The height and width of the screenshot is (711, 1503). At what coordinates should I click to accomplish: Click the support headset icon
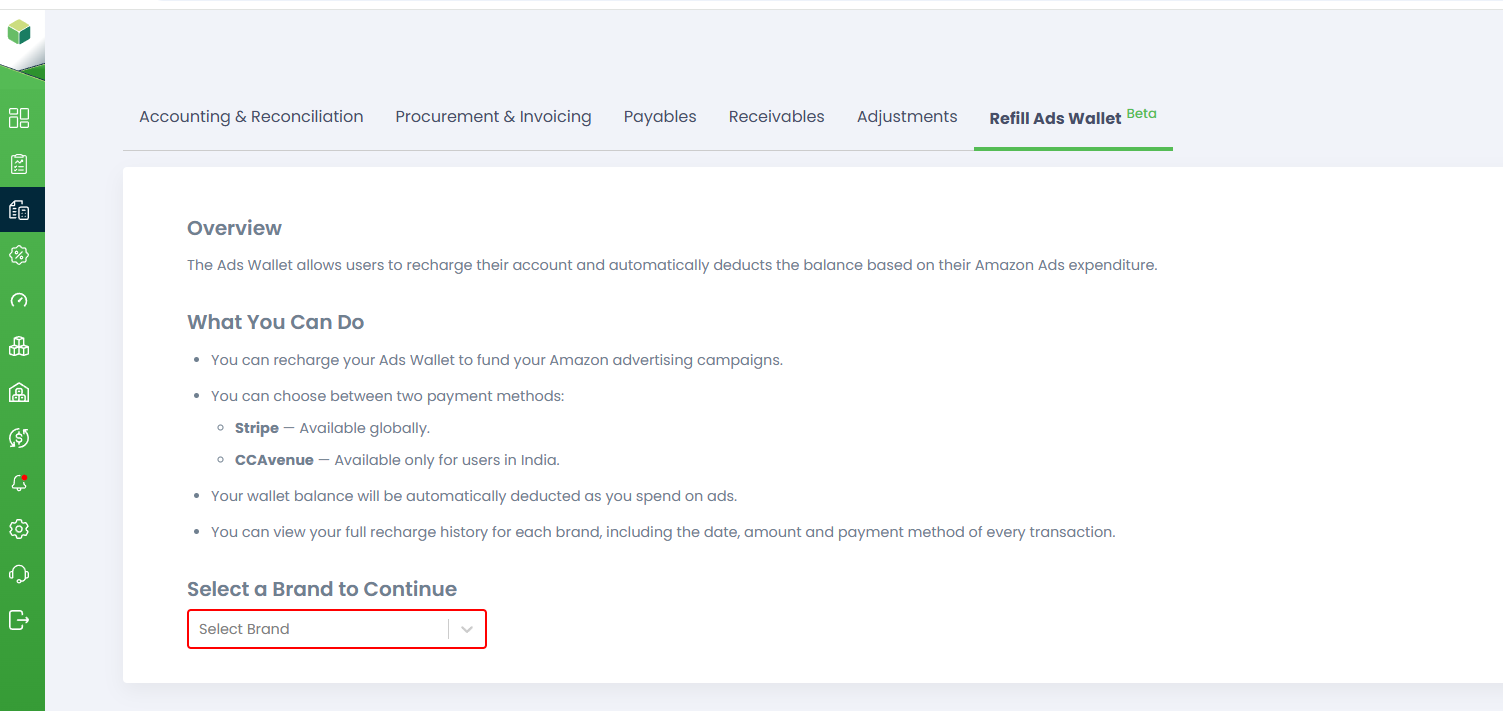pos(19,574)
